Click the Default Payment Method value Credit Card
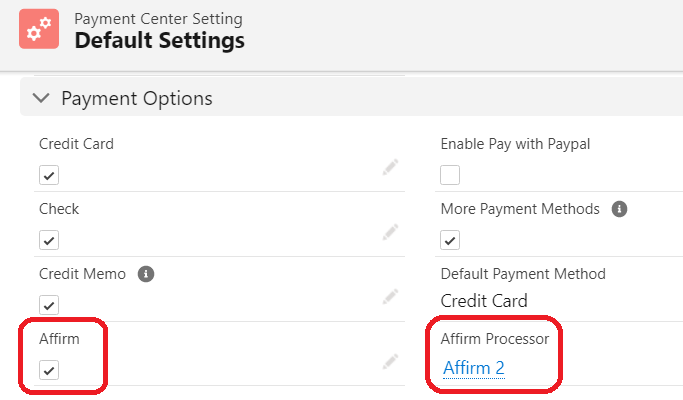This screenshot has width=683, height=400. pos(484,301)
